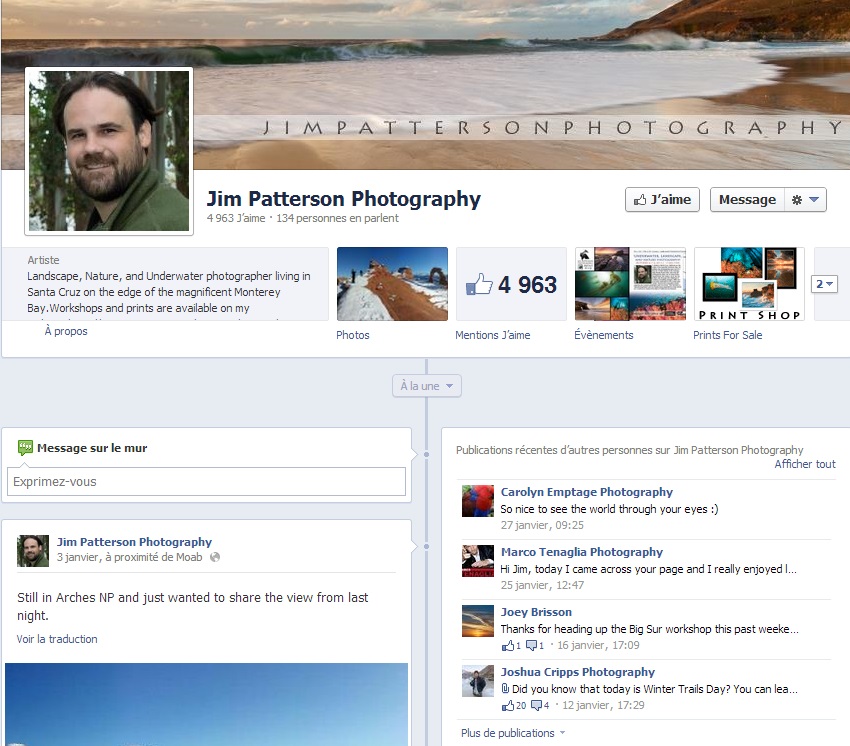Click the attachment icon in Joshua Cripps' post
The image size is (850, 746).
pyautogui.click(x=505, y=689)
